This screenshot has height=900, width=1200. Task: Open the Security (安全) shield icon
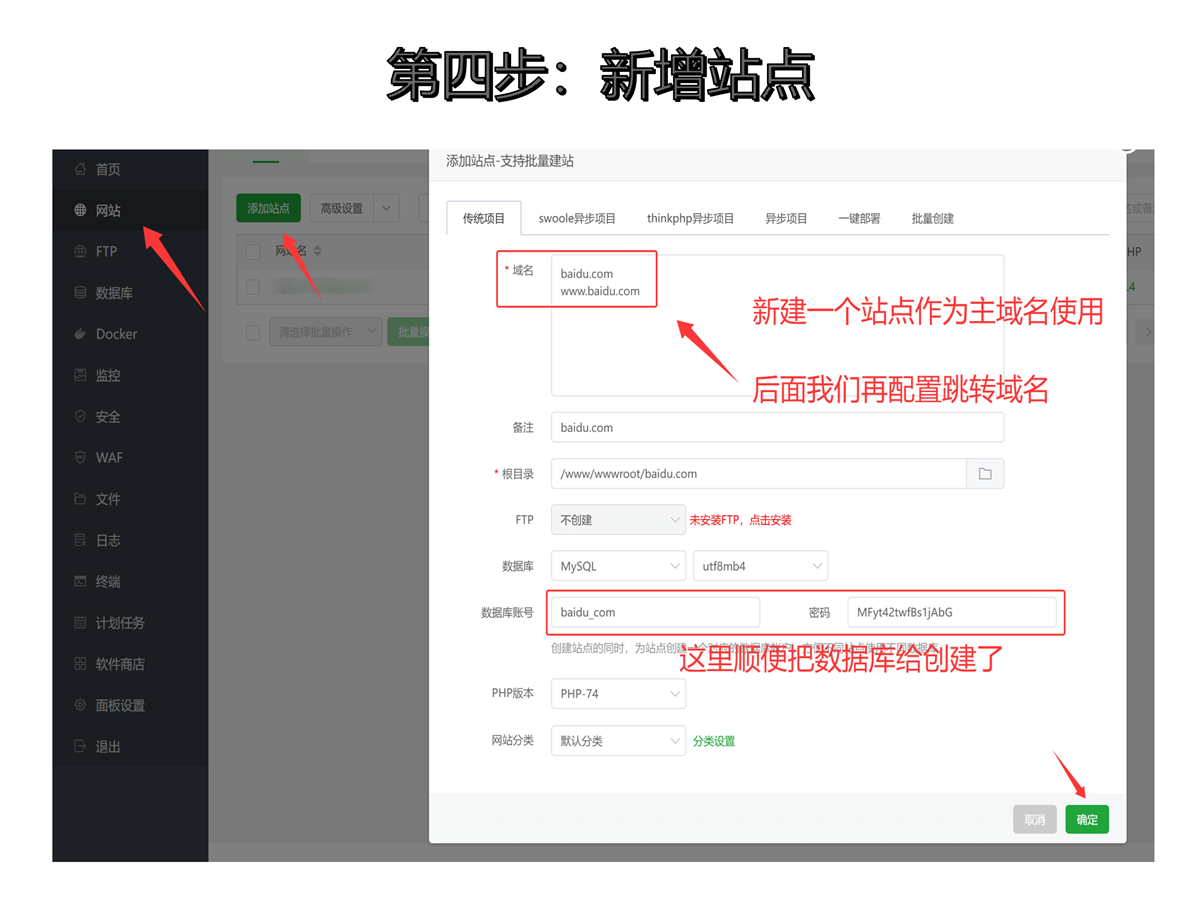[80, 417]
